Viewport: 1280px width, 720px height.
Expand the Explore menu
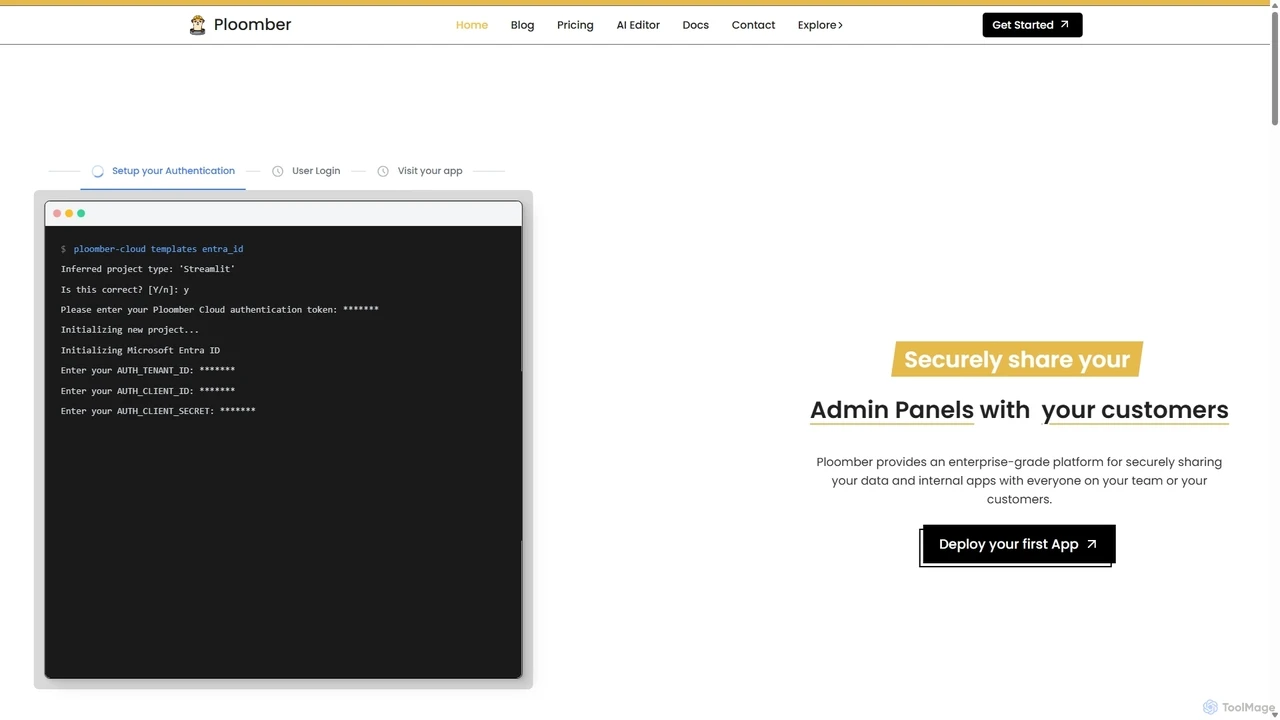click(x=820, y=25)
